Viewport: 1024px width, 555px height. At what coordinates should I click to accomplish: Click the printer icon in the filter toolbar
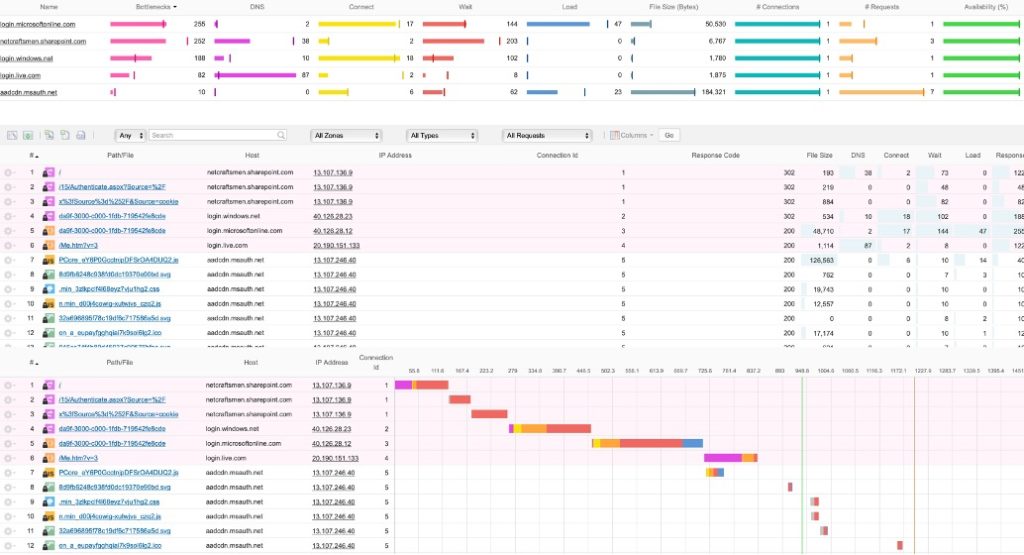(81, 135)
